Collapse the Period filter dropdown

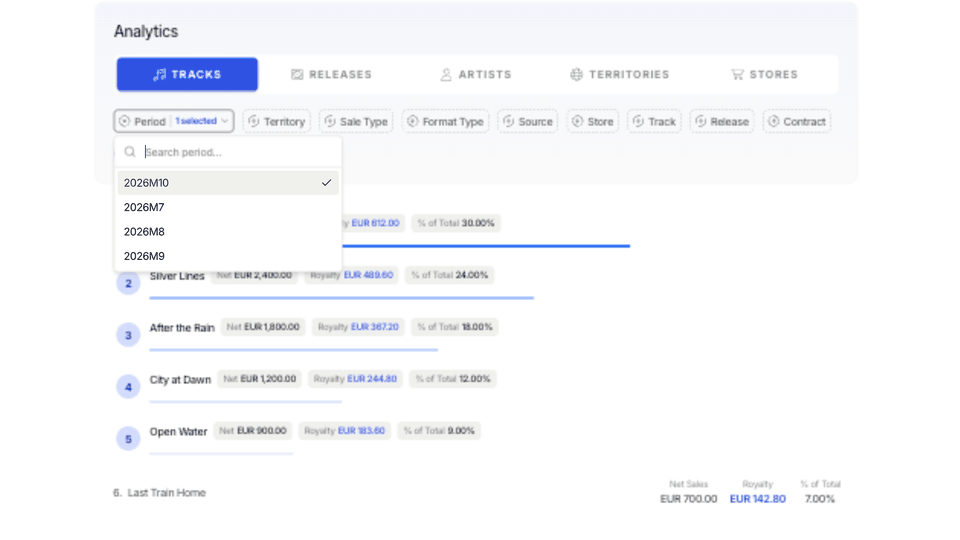[x=174, y=121]
